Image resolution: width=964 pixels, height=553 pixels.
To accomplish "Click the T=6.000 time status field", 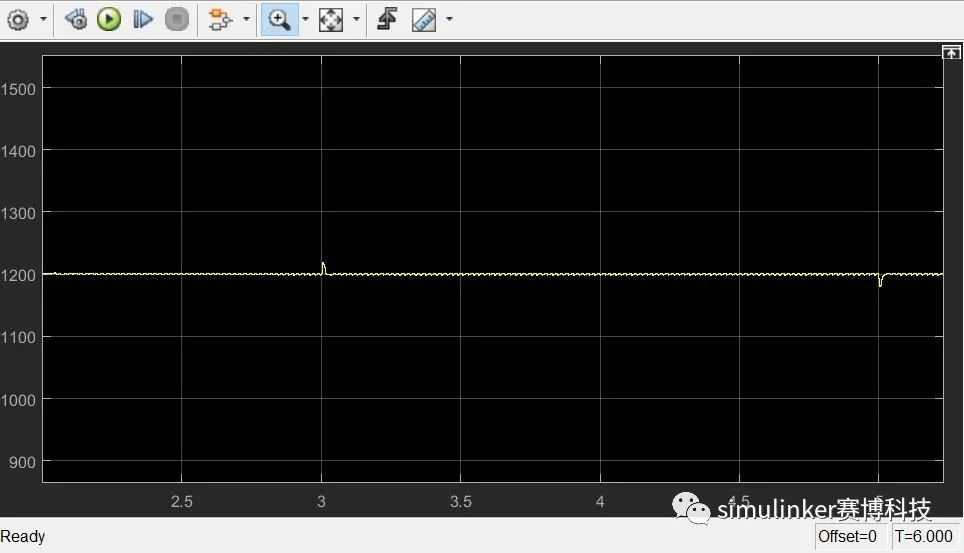I will [x=924, y=536].
